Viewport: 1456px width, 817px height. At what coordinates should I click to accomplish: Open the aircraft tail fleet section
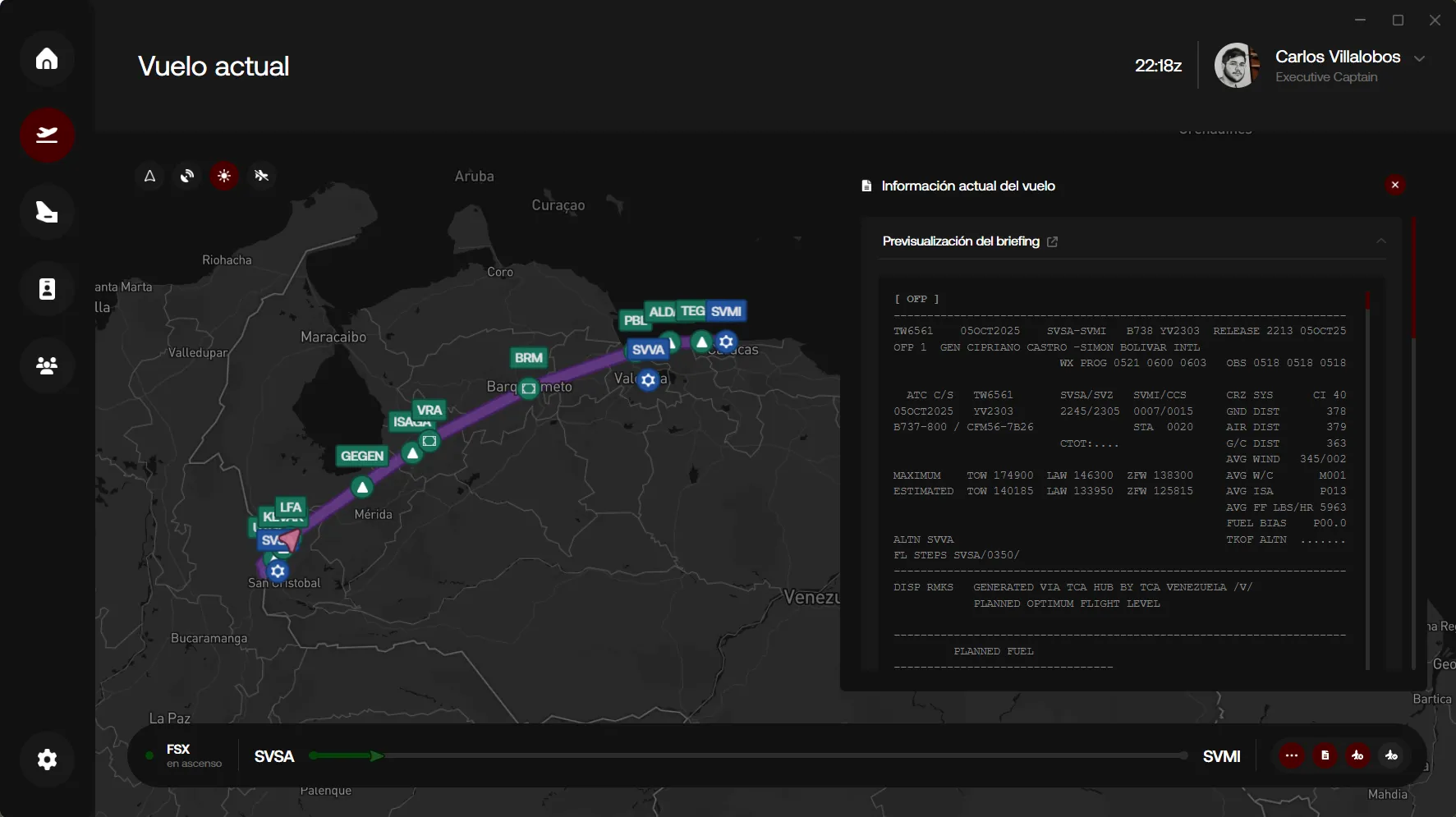47,213
